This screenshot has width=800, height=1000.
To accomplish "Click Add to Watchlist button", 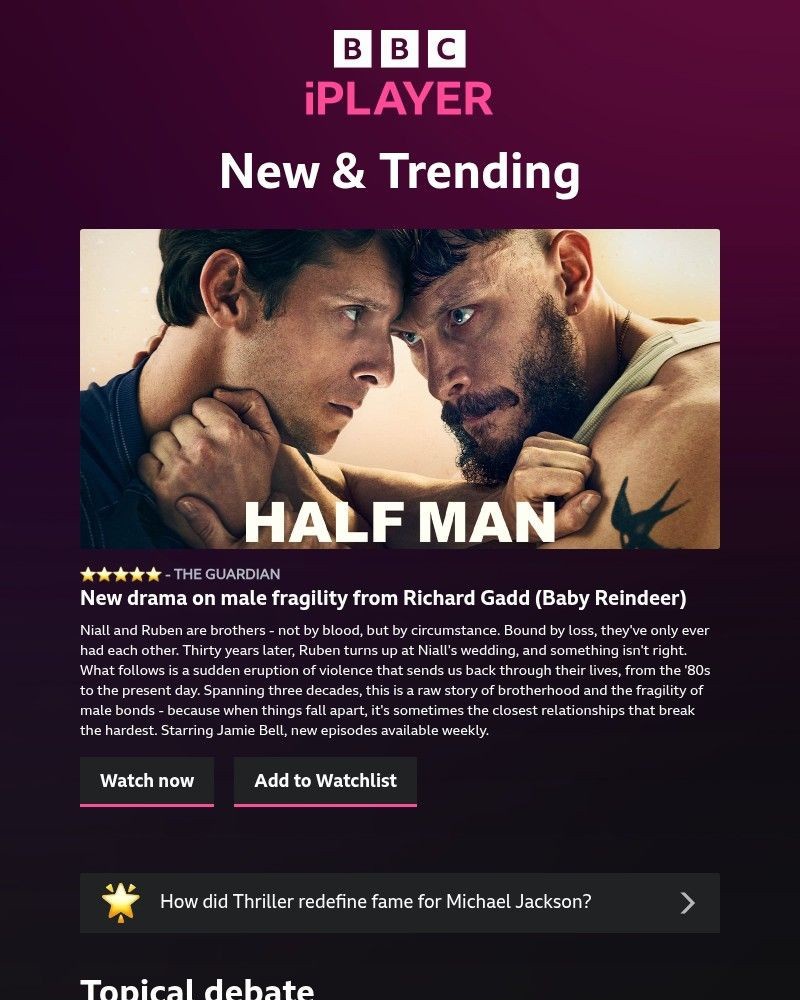I will [x=325, y=781].
